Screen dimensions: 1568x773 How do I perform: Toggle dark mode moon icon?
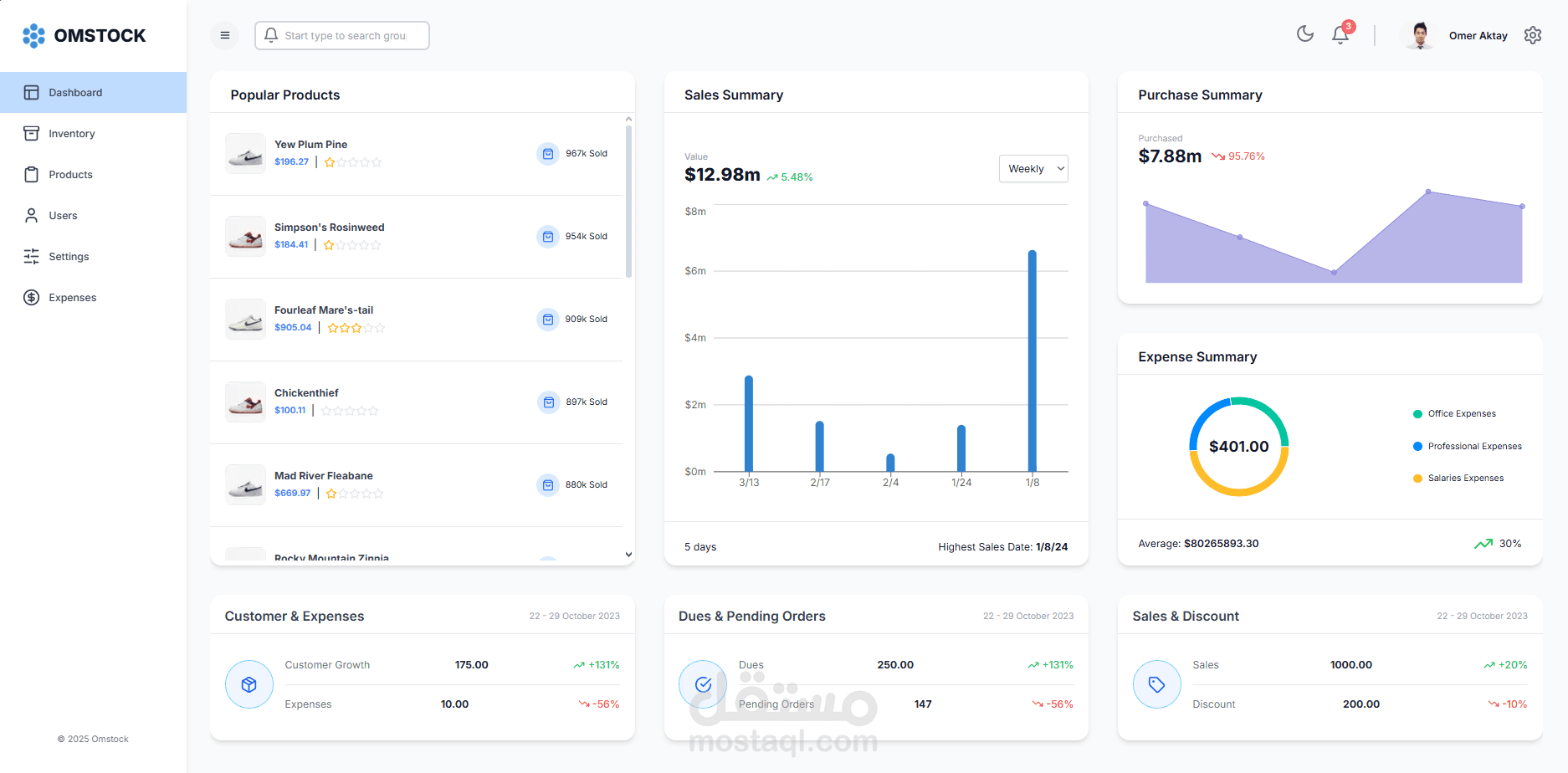[x=1305, y=34]
